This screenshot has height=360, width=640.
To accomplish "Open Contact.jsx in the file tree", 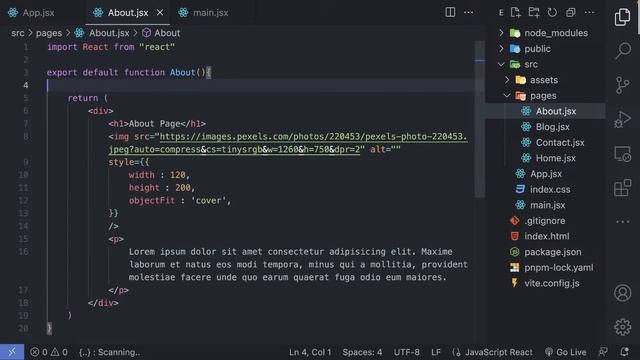I will (545, 142).
